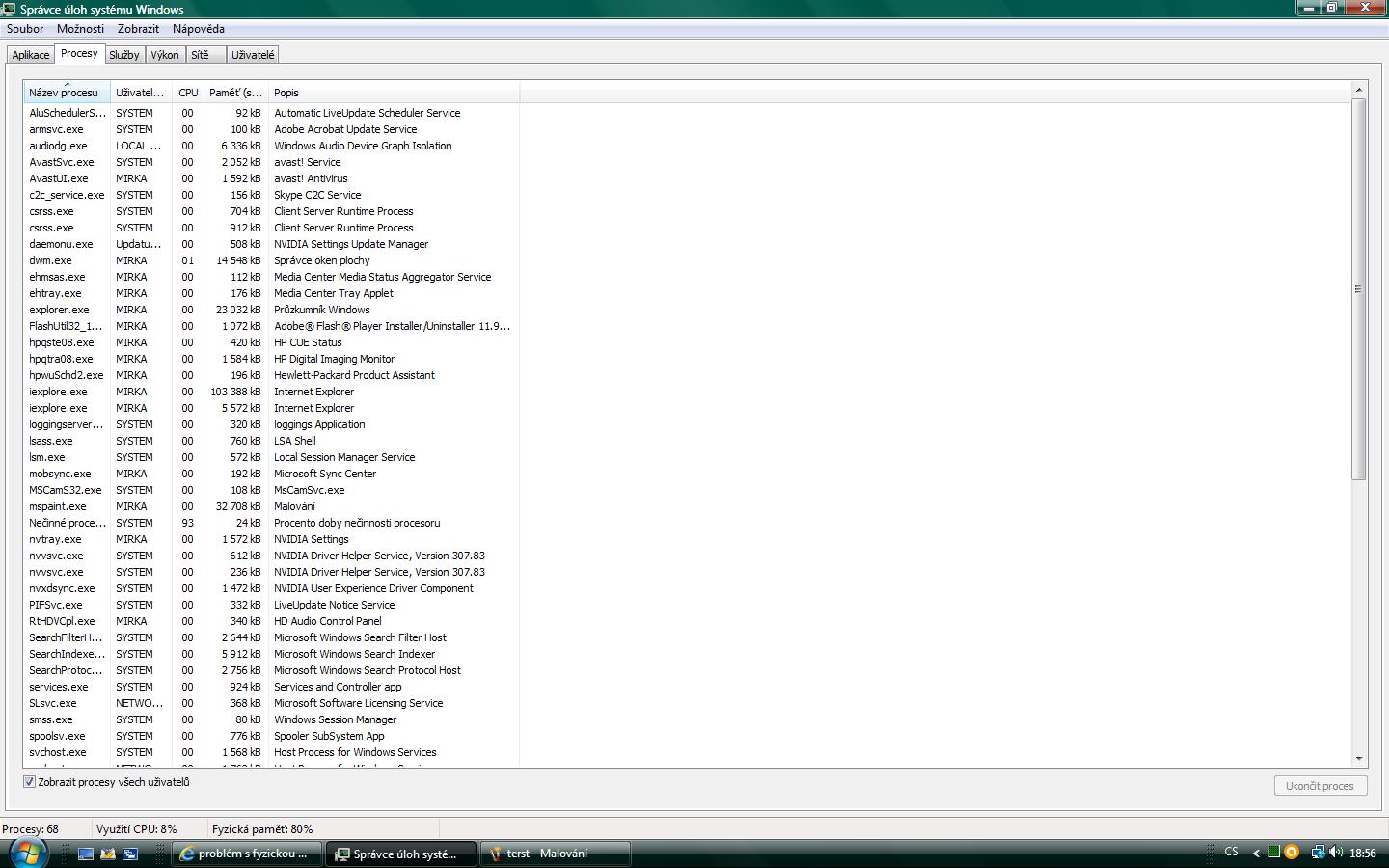Launch the Windows Mail quick launch icon
This screenshot has width=1389, height=868.
tap(108, 854)
